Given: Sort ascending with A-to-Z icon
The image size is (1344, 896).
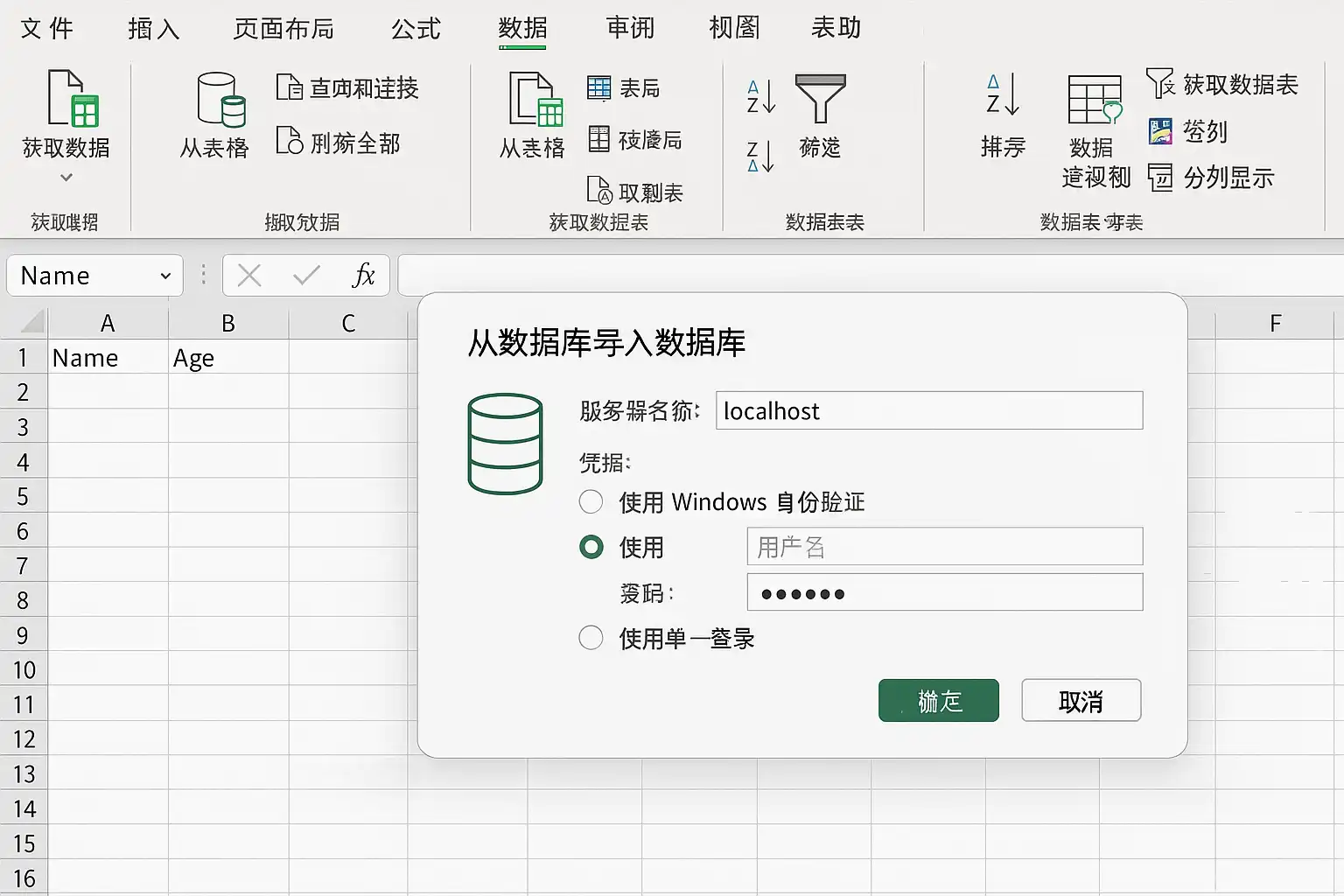Looking at the screenshot, I should 760,96.
